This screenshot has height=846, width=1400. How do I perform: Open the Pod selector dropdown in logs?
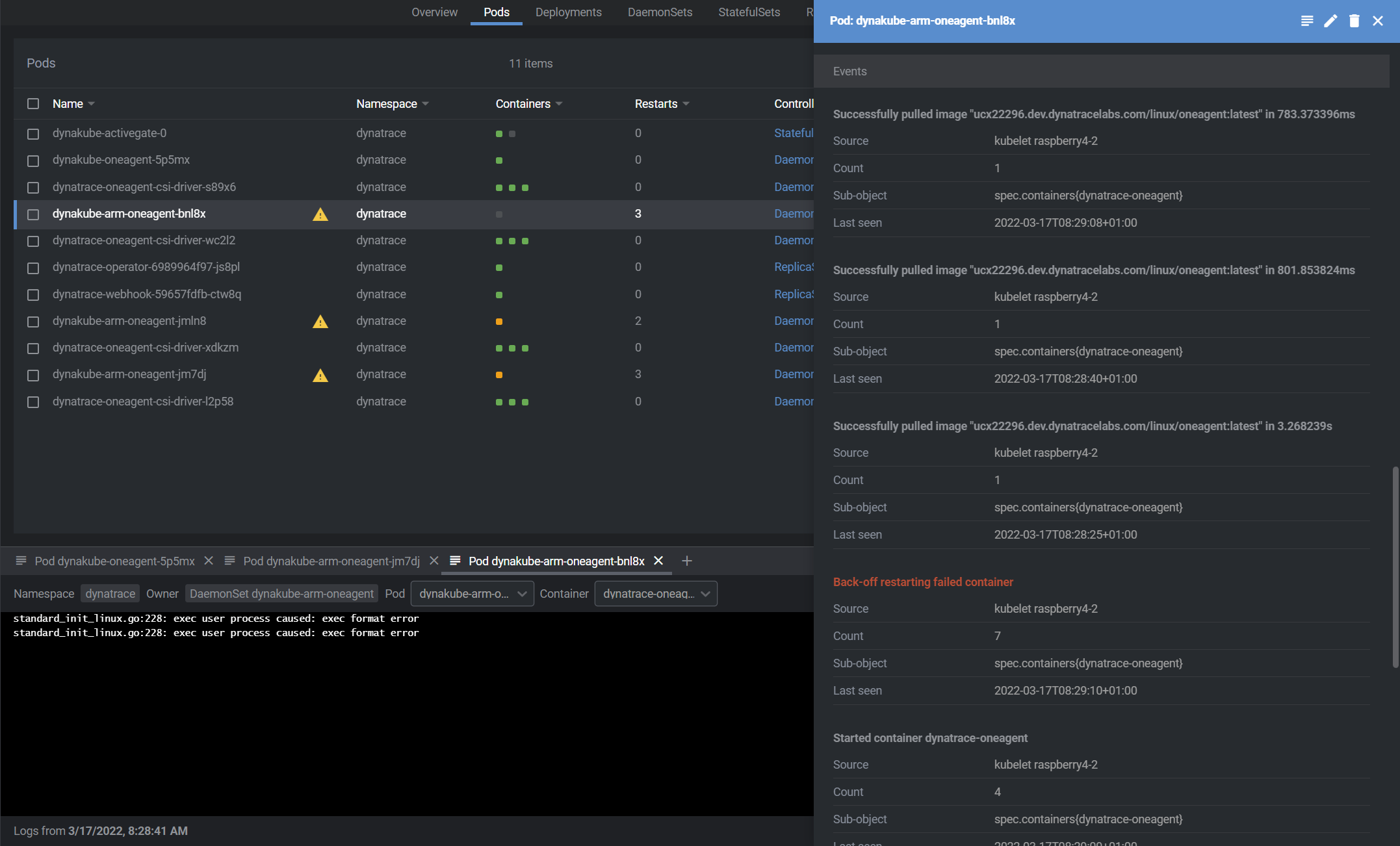point(473,594)
